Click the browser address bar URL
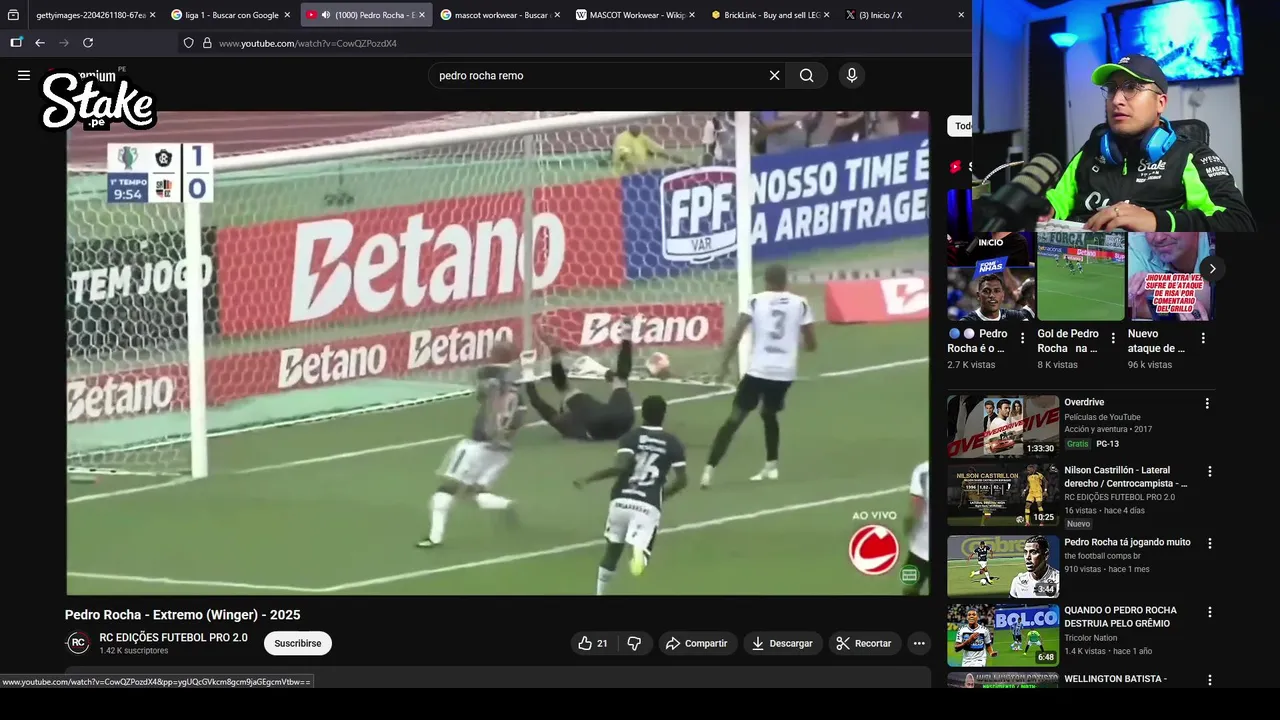1280x720 pixels. click(x=308, y=43)
